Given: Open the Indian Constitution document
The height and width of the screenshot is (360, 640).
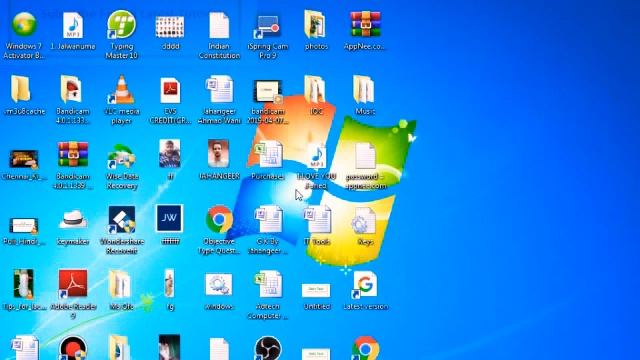Looking at the screenshot, I should [219, 25].
